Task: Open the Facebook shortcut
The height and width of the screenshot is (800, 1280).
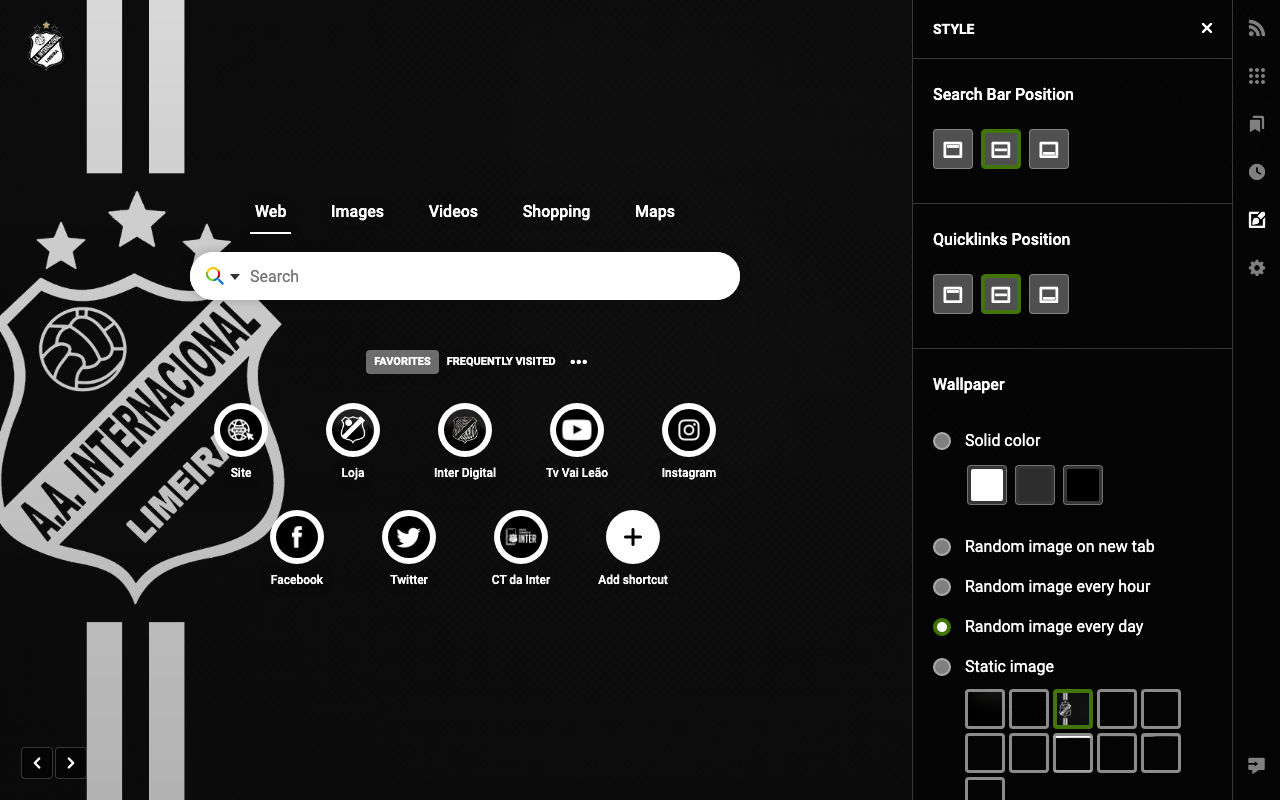Action: coord(297,537)
